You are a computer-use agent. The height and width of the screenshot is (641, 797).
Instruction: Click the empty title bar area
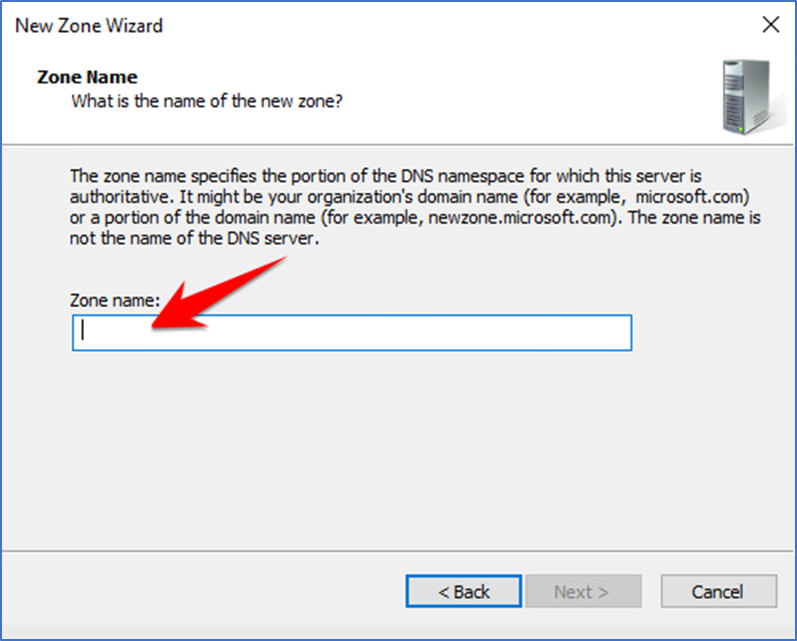pos(457,24)
